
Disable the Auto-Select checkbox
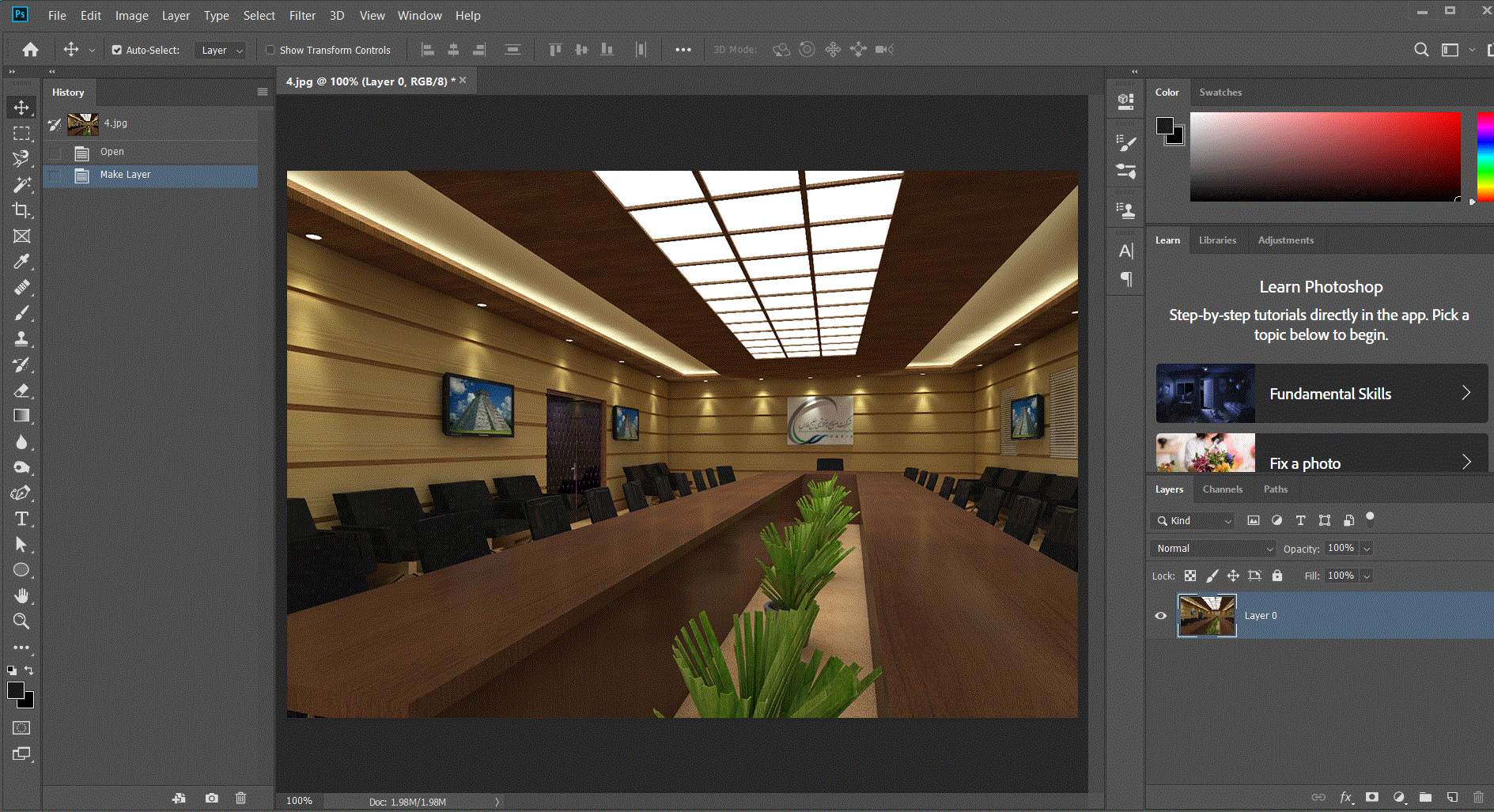pos(117,50)
